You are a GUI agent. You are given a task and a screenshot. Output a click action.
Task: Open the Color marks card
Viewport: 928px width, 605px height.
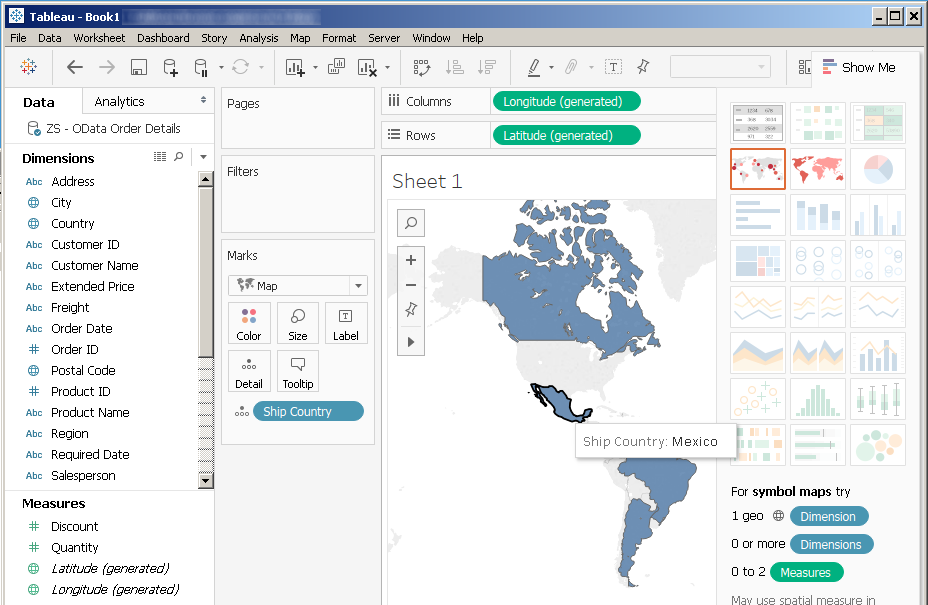tap(249, 323)
